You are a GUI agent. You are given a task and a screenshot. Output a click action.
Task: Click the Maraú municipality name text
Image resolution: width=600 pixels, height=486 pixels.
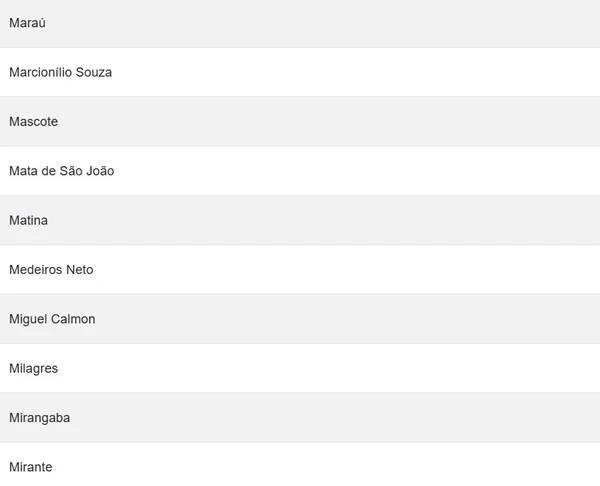[27, 23]
